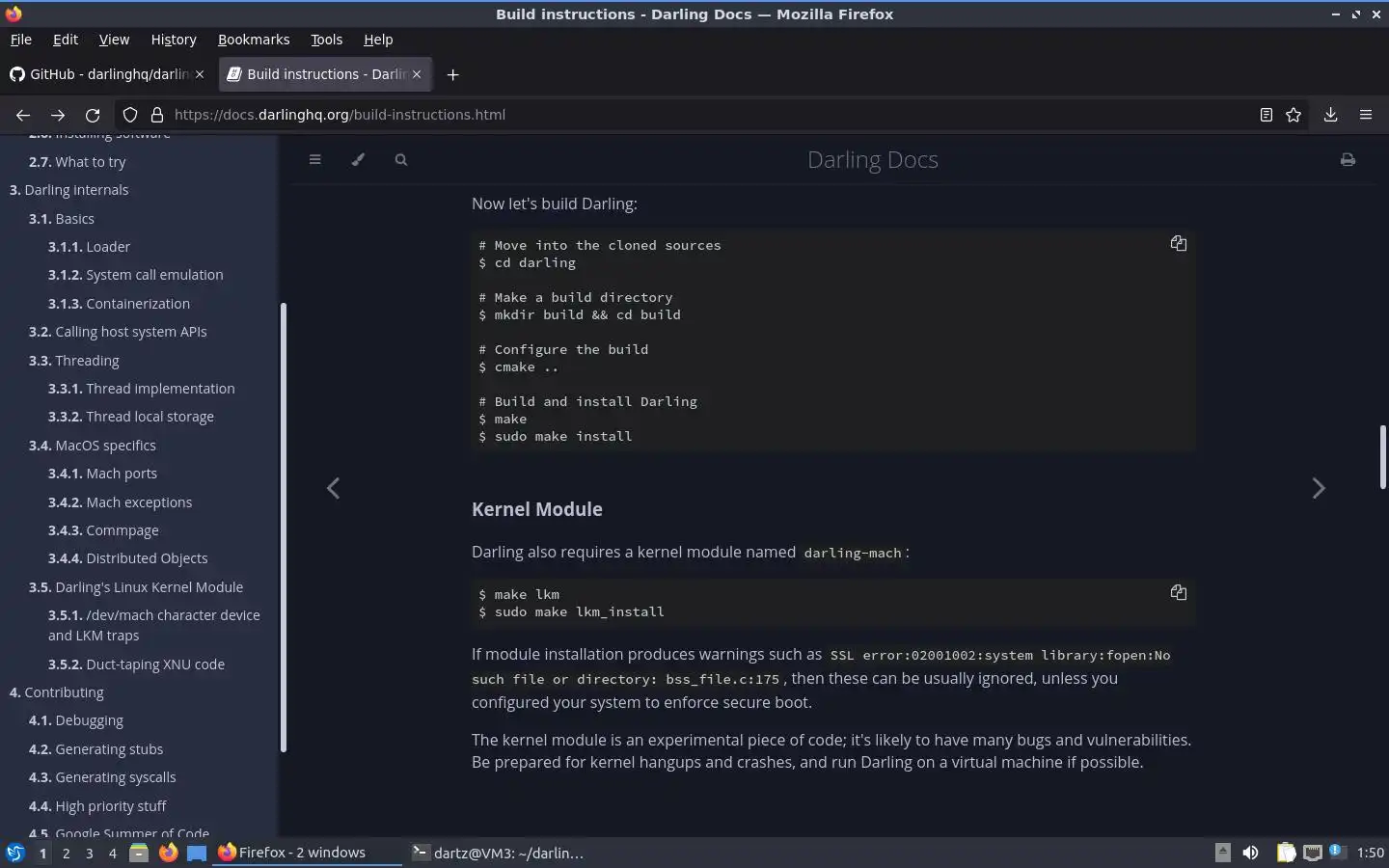The image size is (1389, 868).
Task: Open a new browser tab
Action: (x=452, y=74)
